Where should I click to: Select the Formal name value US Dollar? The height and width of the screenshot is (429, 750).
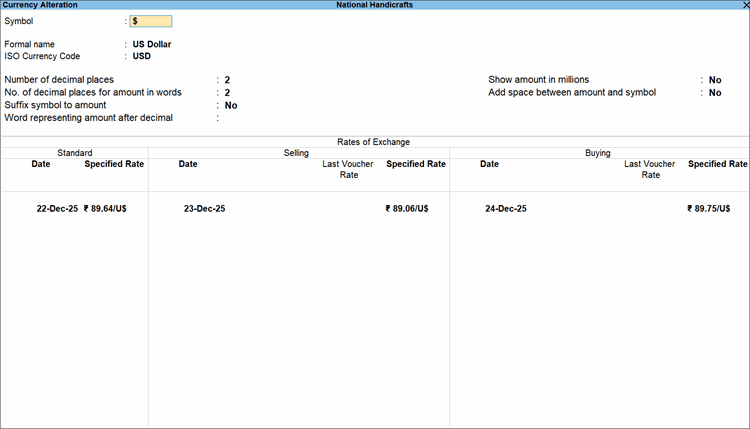152,45
